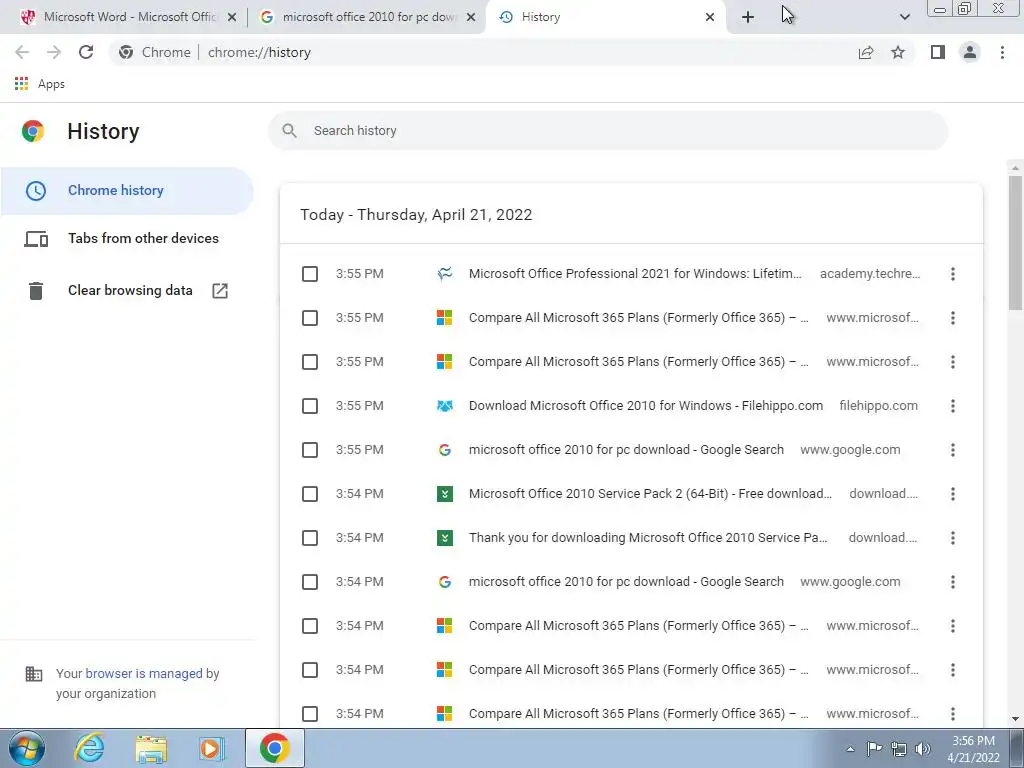The image size is (1024, 768).
Task: Close the Microsoft Word tab
Action: pos(232,18)
